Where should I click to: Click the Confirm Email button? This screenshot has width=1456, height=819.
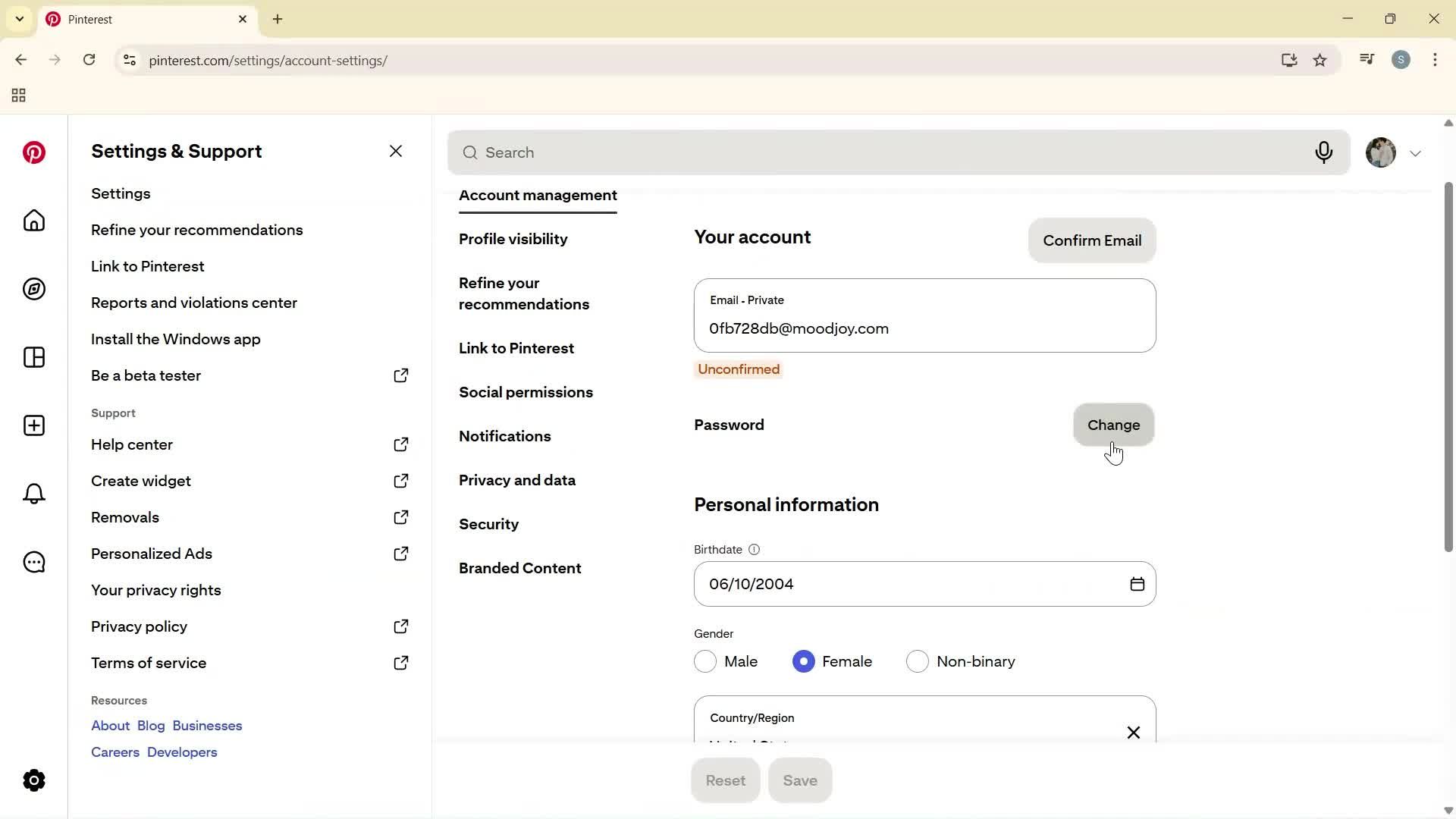tap(1092, 240)
